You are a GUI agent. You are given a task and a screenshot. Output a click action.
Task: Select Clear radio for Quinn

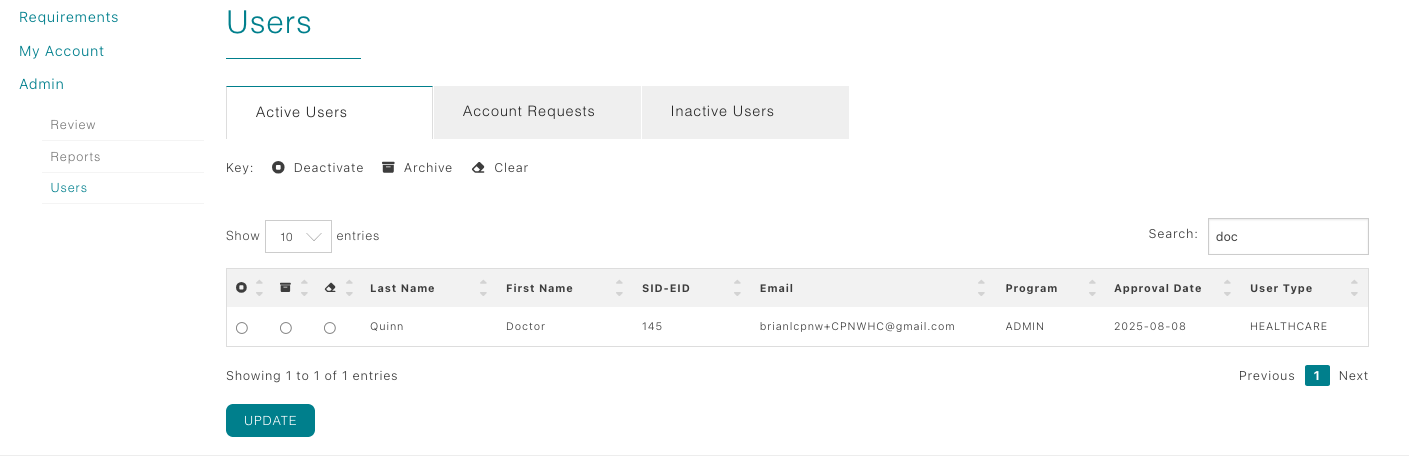[x=330, y=328]
